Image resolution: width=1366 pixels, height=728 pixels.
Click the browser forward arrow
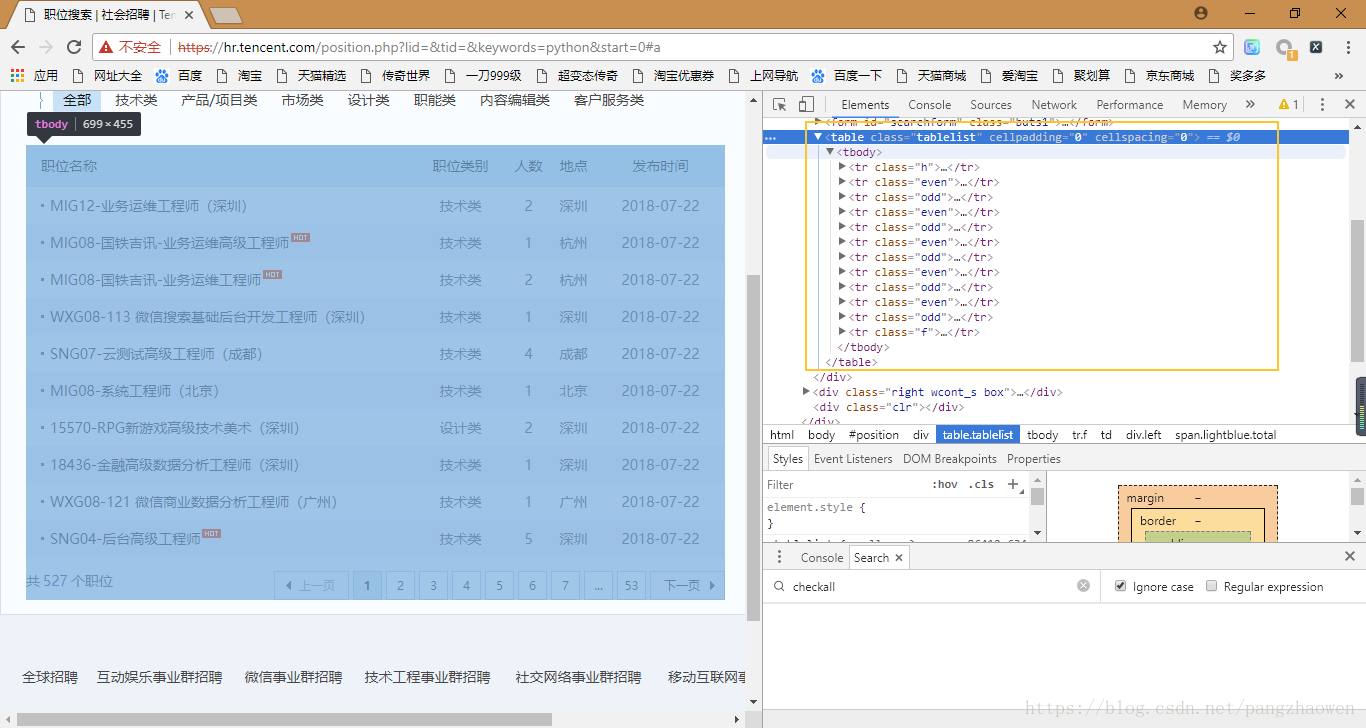45,47
